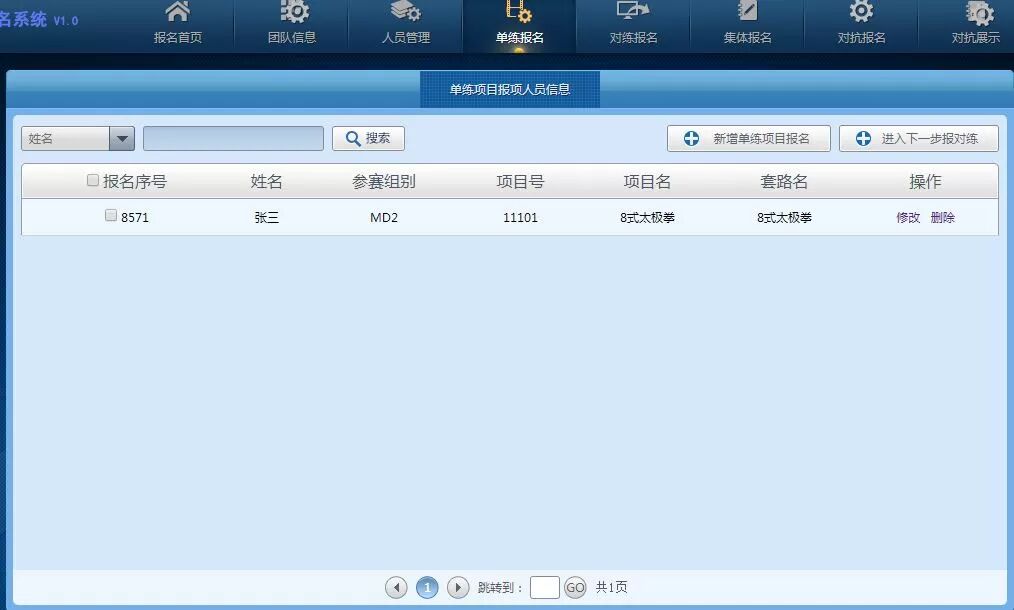Click 新增单练项目报名 button
The image size is (1014, 610).
(748, 139)
